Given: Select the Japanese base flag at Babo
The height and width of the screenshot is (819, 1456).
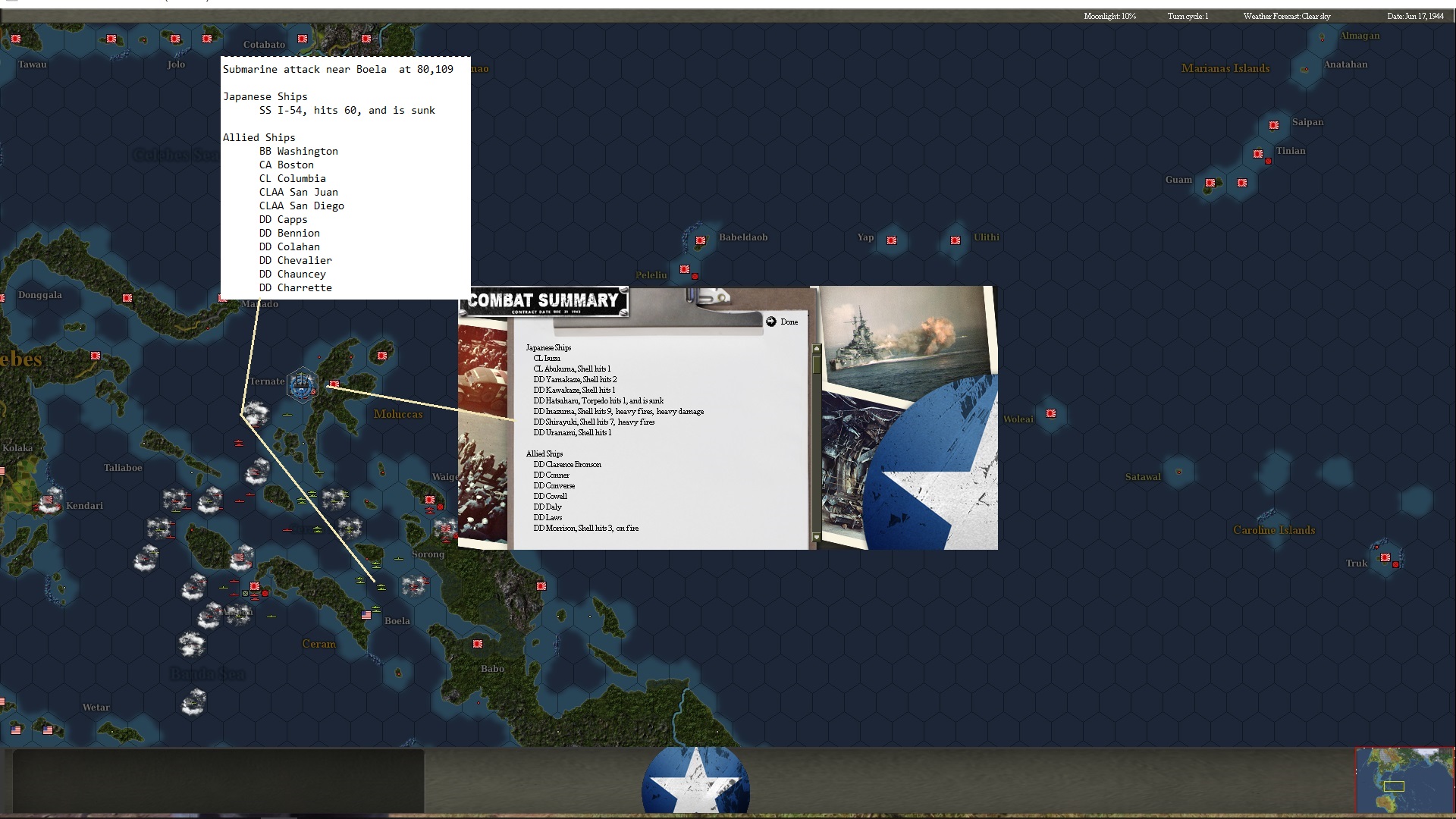Looking at the screenshot, I should (x=477, y=644).
